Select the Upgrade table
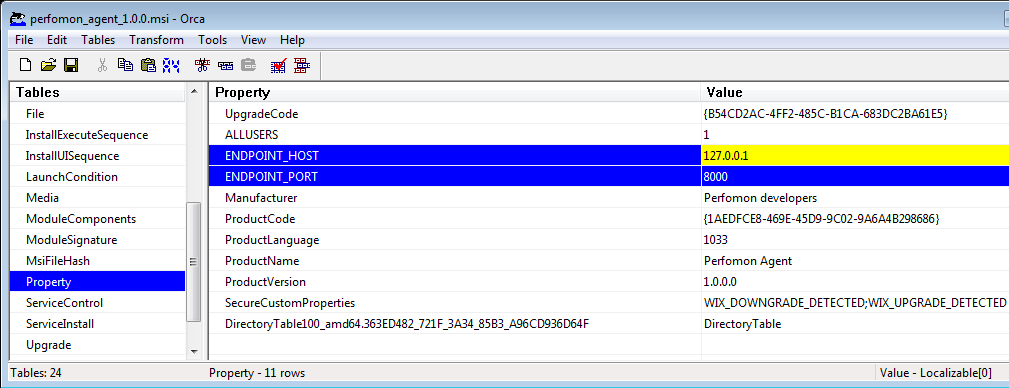Viewport: 1009px width, 388px height. coord(97,345)
